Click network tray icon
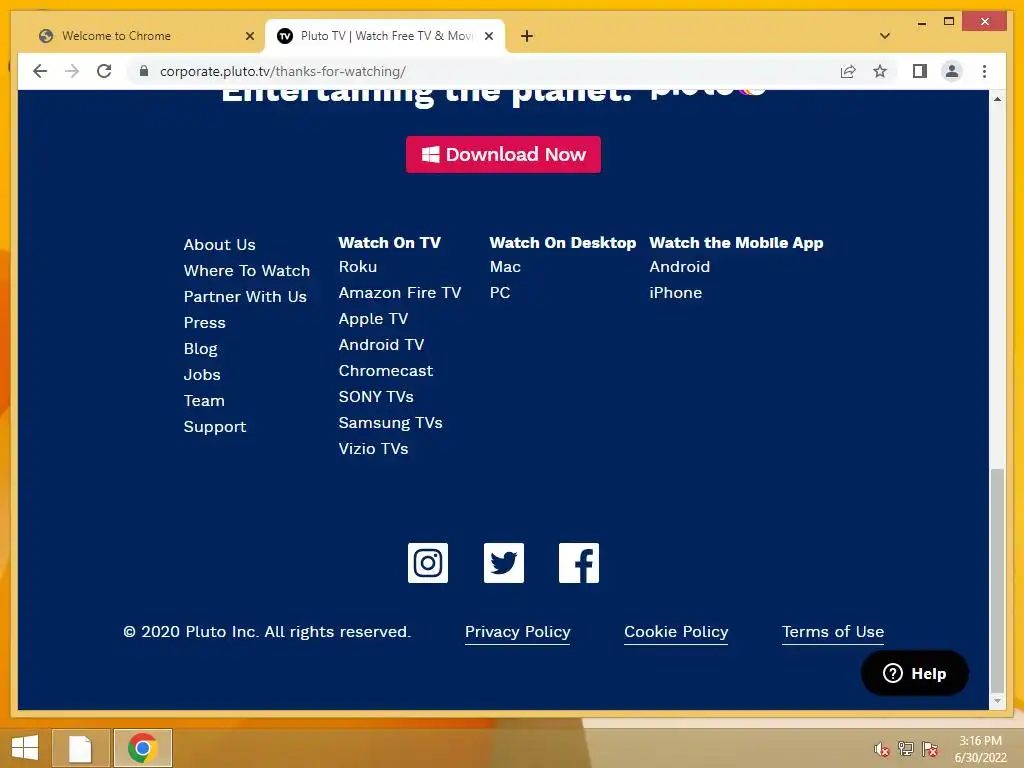Viewport: 1024px width, 768px height. click(x=906, y=749)
